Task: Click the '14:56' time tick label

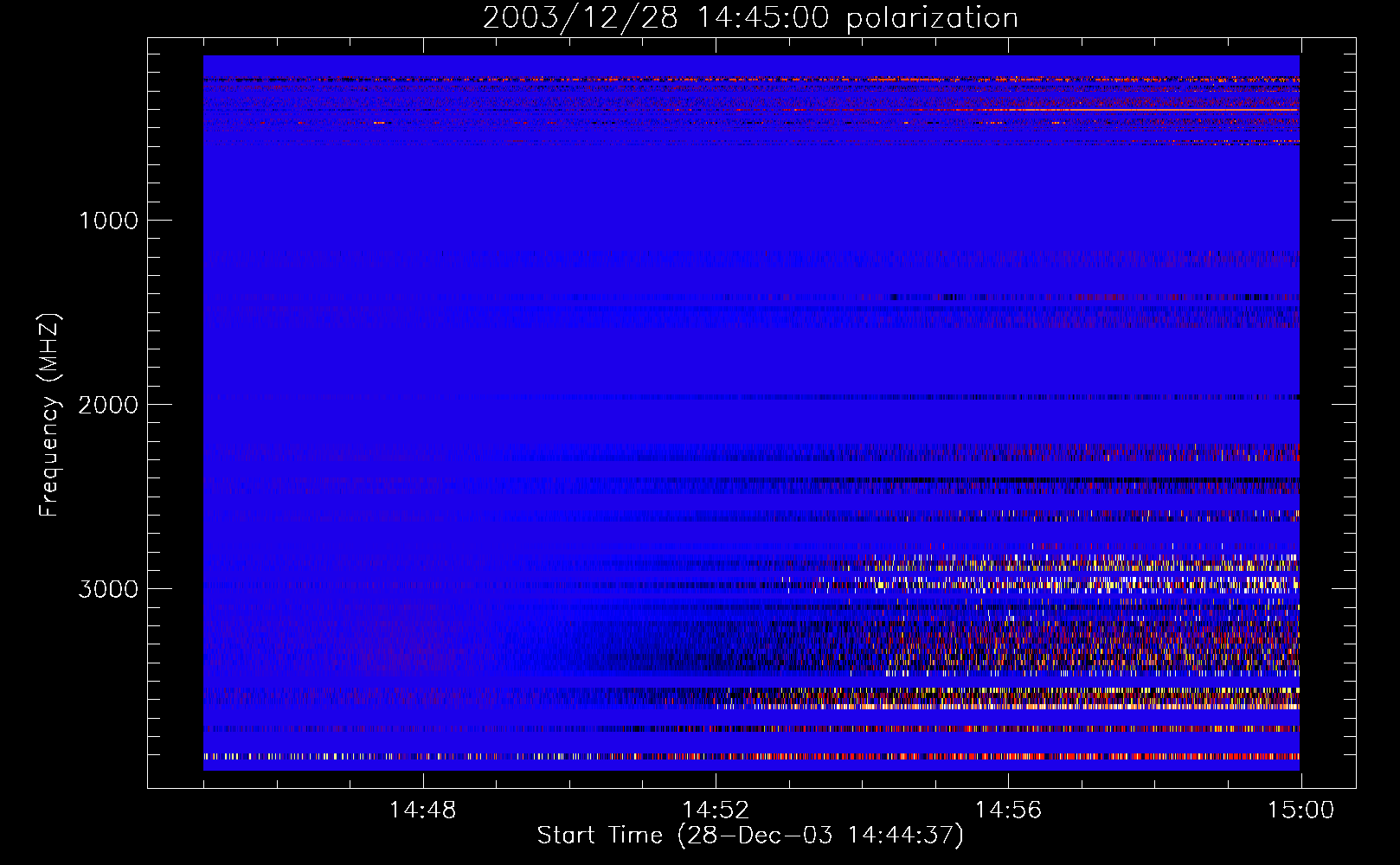Action: point(1008,811)
